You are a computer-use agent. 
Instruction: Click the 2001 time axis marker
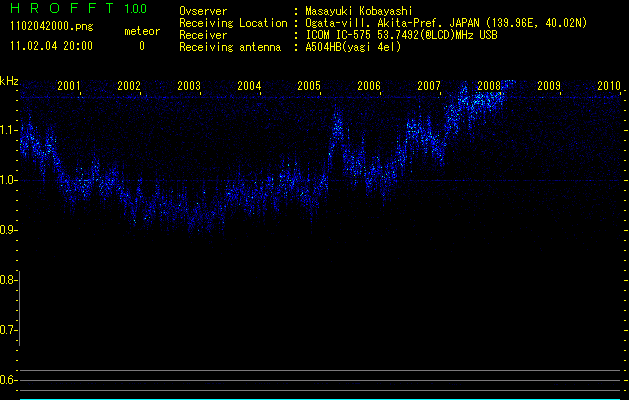[x=69, y=85]
